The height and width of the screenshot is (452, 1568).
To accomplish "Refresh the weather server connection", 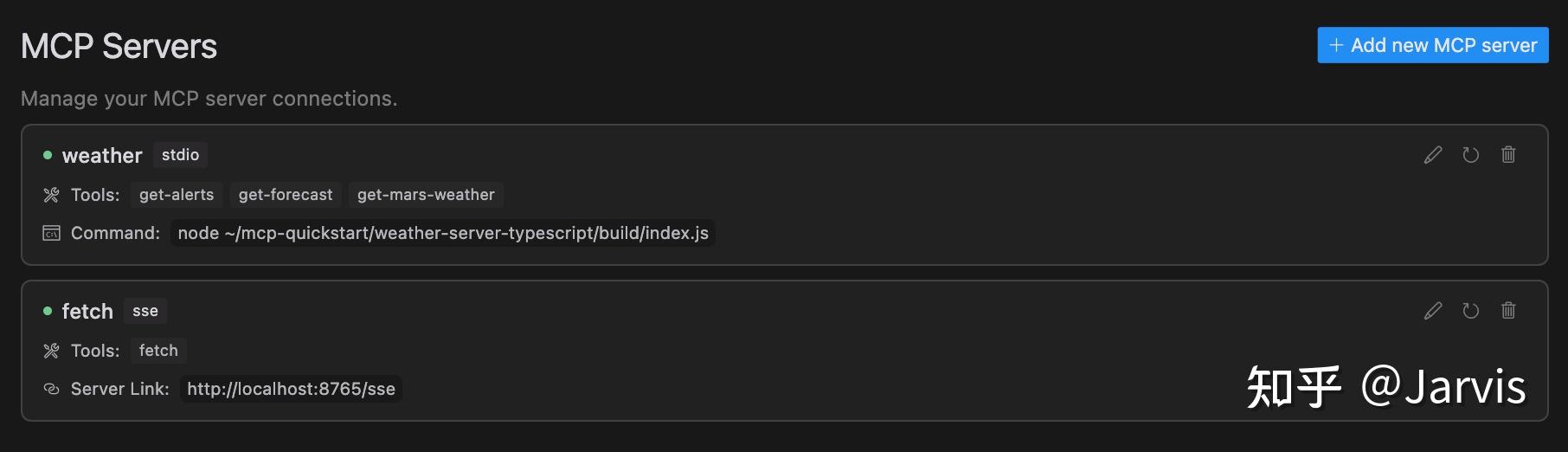I will pos(1470,155).
